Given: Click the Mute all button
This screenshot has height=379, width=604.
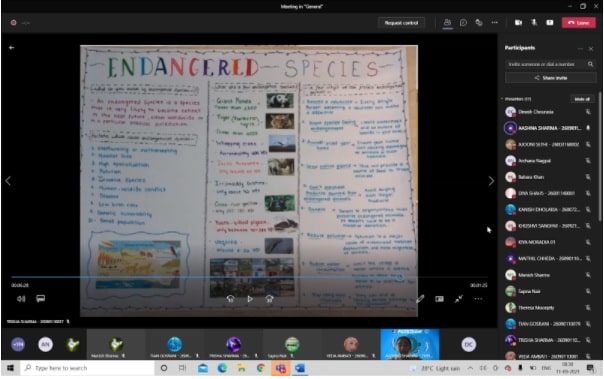Looking at the screenshot, I should coord(582,99).
